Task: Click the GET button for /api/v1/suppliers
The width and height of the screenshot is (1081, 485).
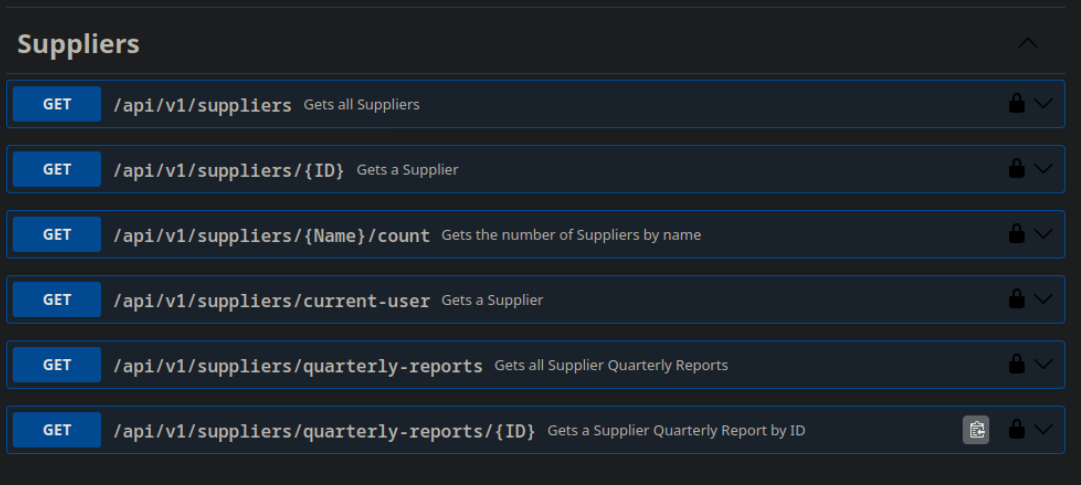Action: click(x=57, y=104)
